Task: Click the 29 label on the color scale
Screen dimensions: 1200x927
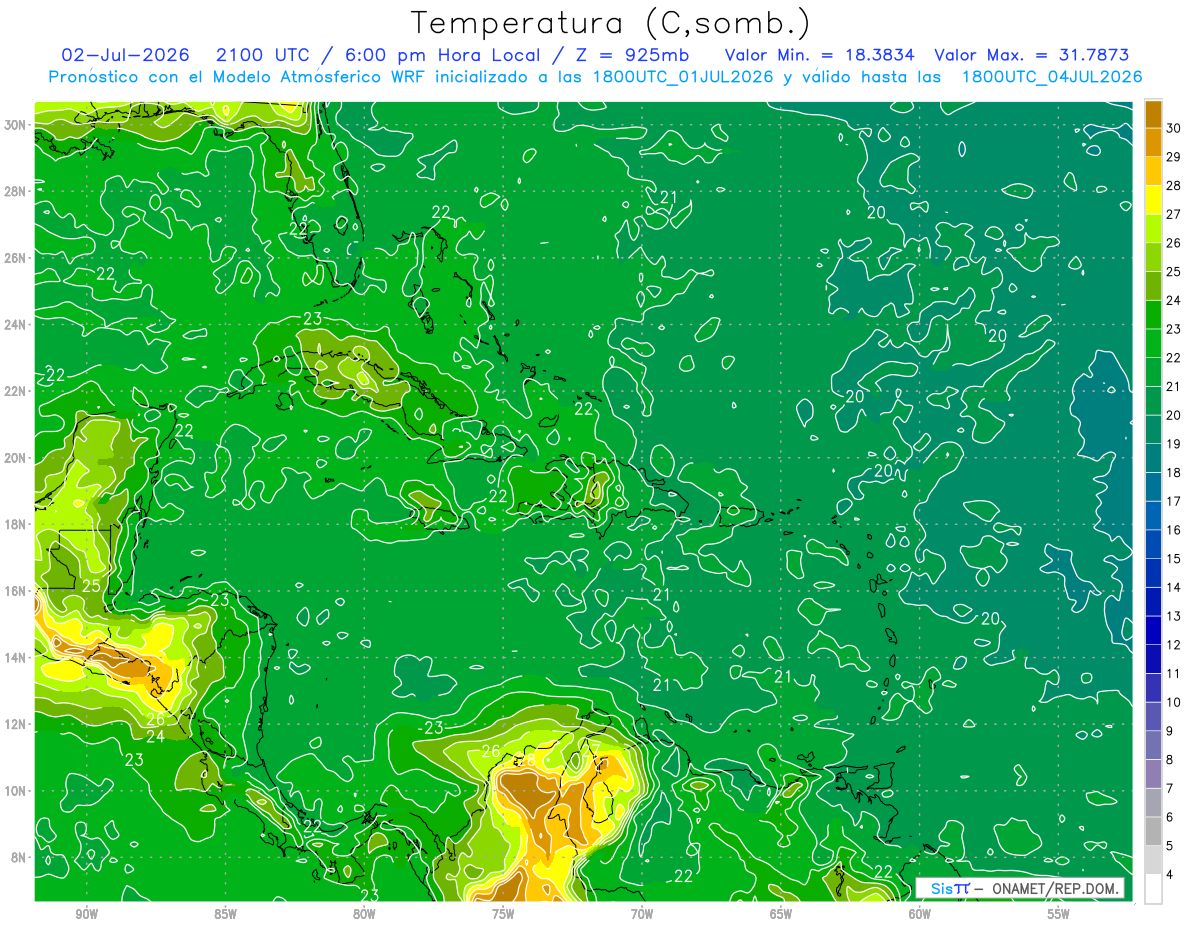Action: click(x=1174, y=157)
